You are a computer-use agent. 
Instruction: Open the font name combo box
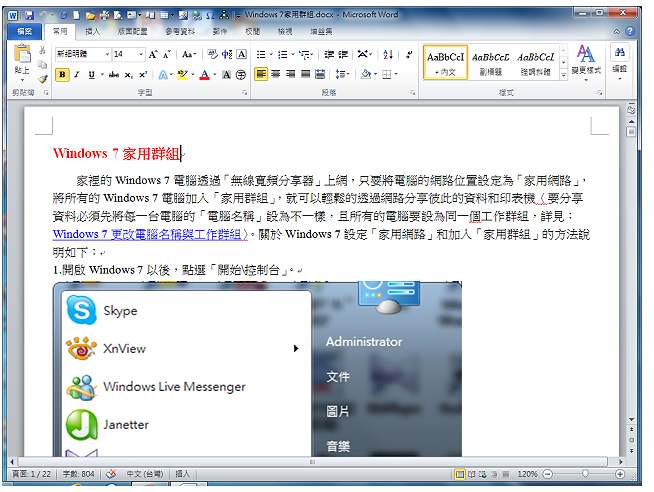[83, 54]
